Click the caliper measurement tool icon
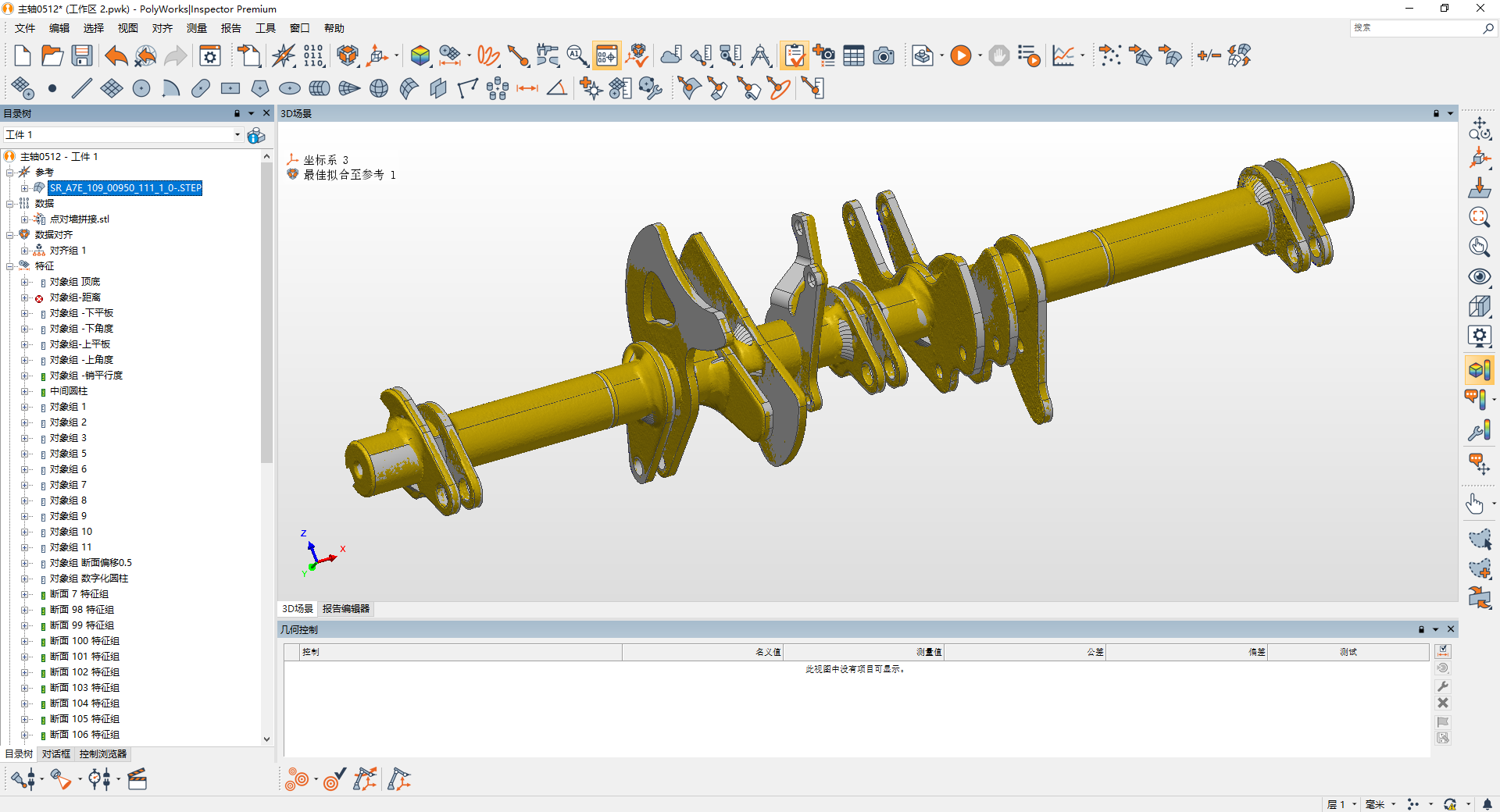The width and height of the screenshot is (1500, 812). pos(547,56)
